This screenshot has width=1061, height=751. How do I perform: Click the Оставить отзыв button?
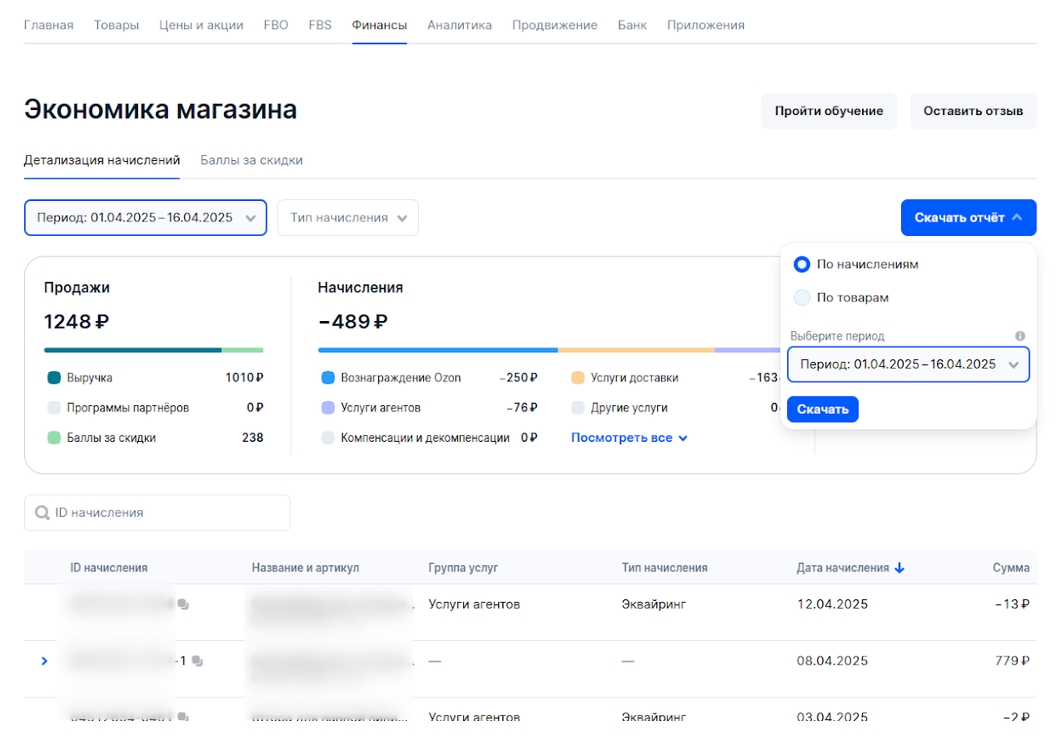(973, 111)
